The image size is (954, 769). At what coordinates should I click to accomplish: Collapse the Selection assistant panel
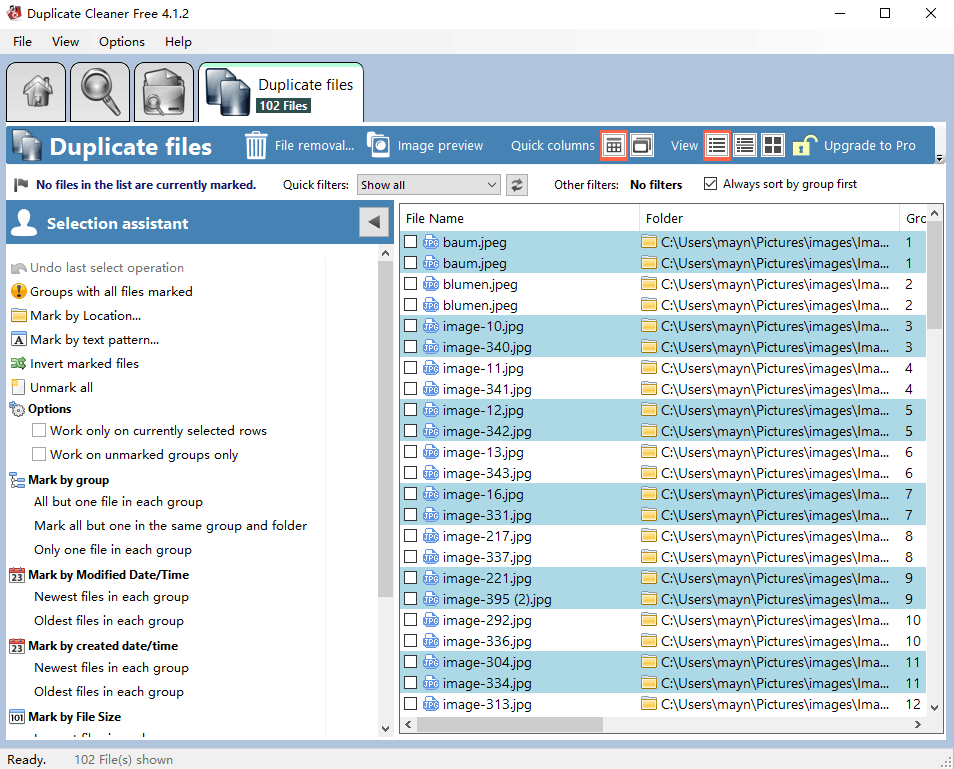pyautogui.click(x=374, y=223)
